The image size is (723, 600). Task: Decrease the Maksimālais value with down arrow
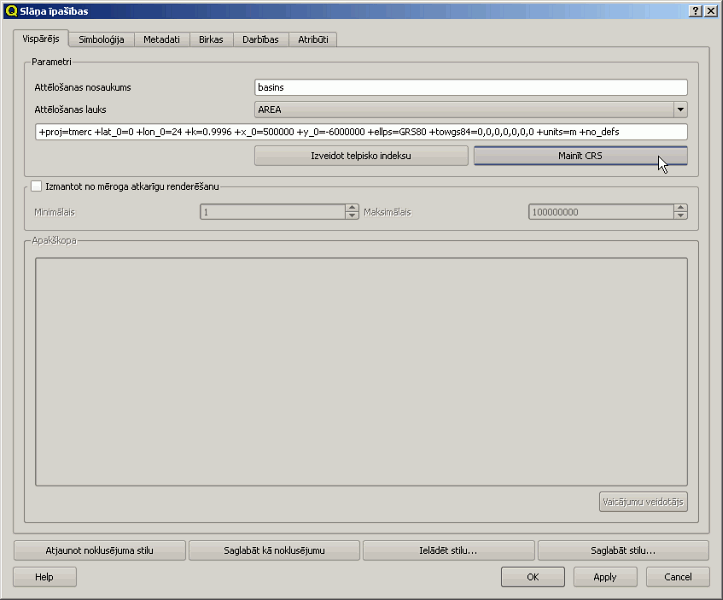[681, 216]
